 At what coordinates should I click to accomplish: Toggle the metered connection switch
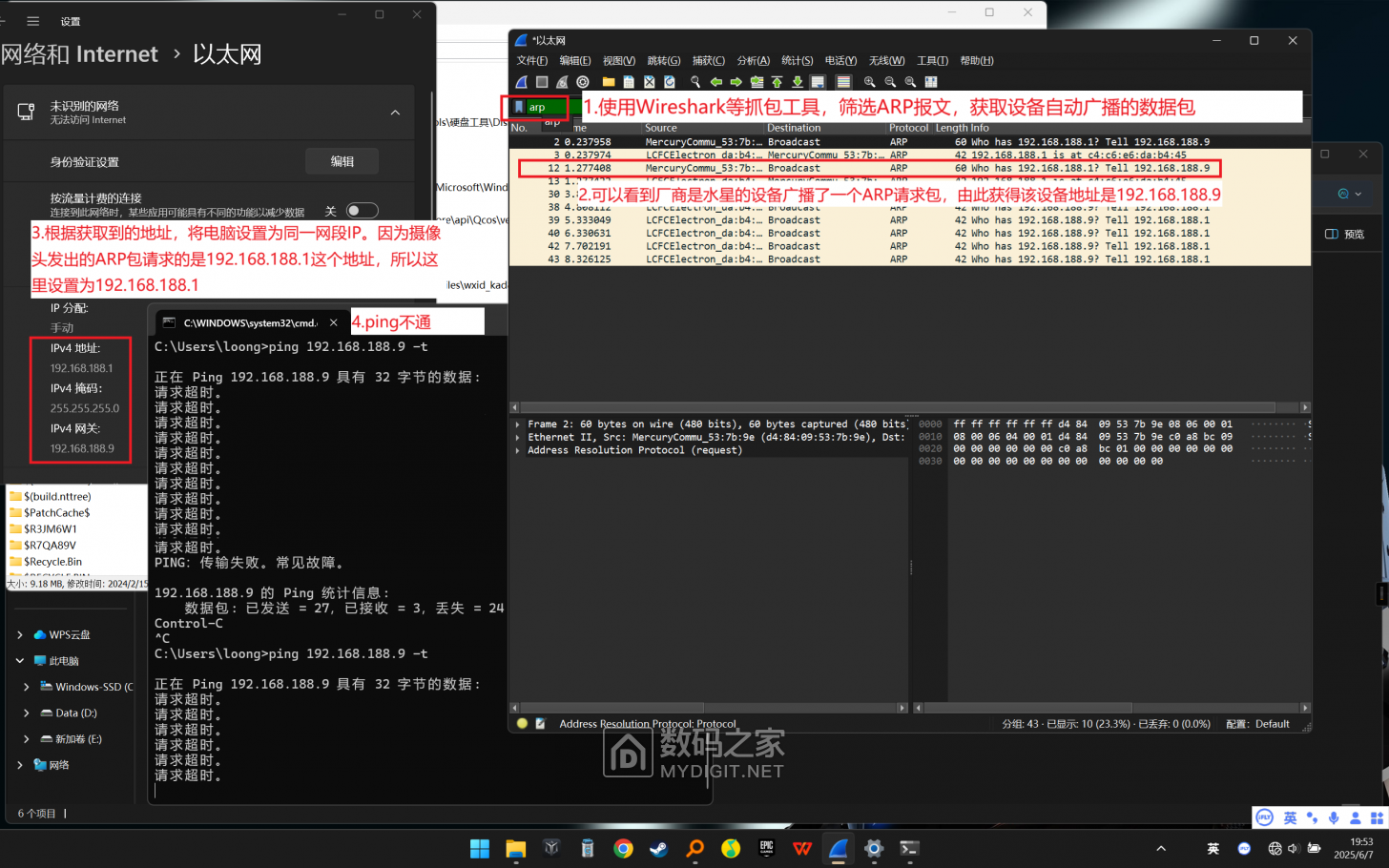point(362,211)
